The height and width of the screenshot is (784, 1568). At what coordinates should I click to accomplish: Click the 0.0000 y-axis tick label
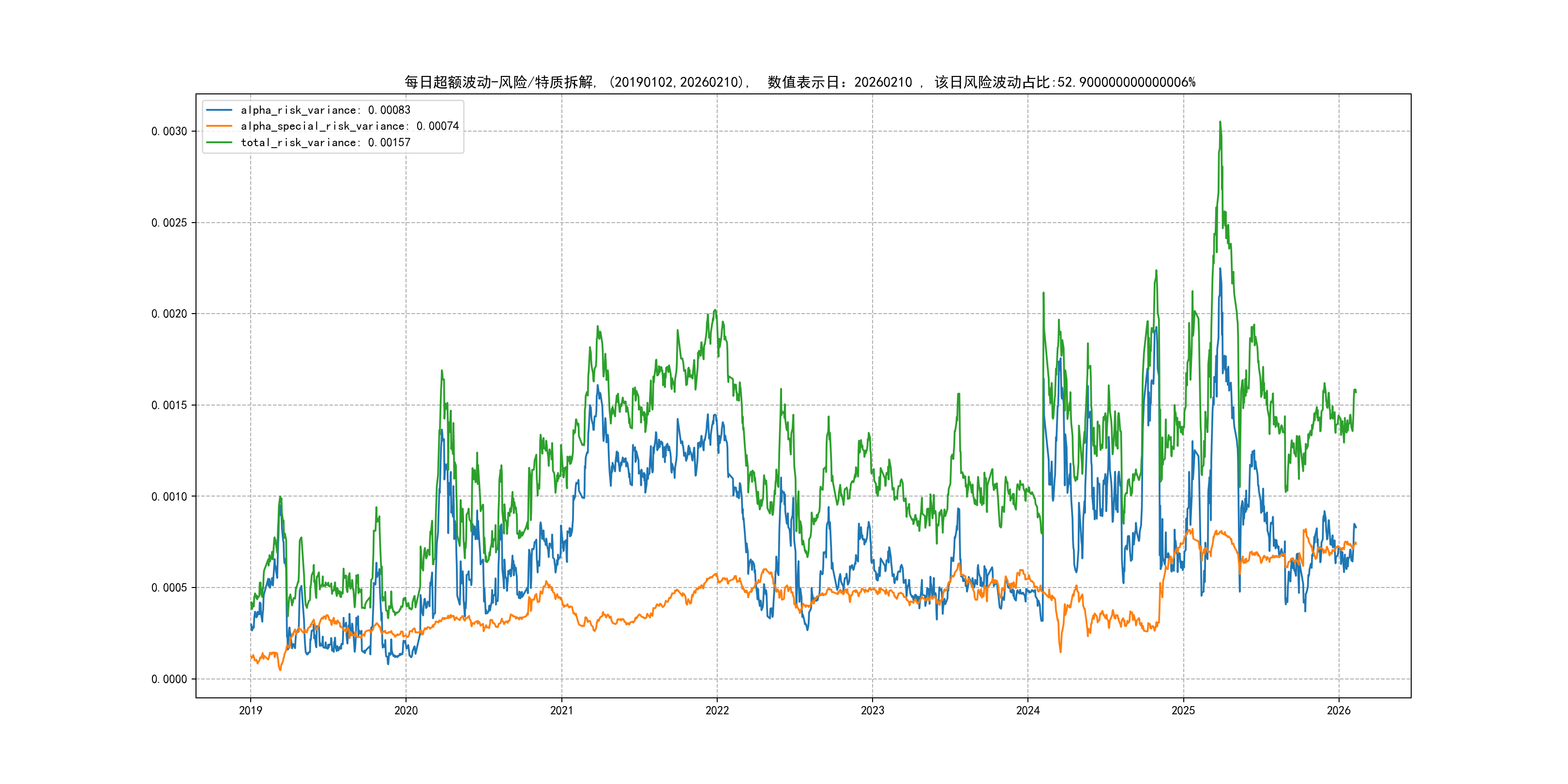coord(169,679)
